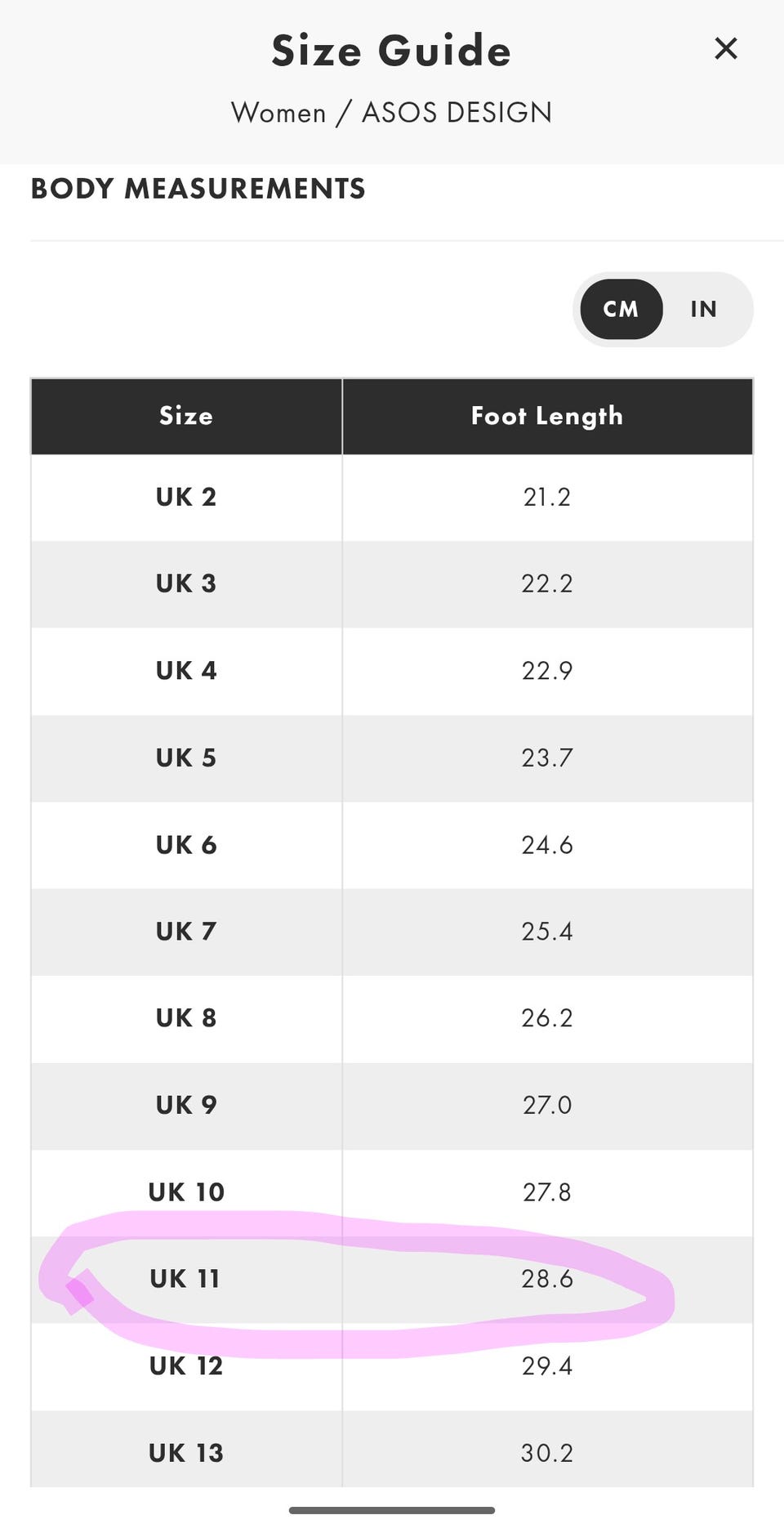
Task: Switch units to IN
Action: (x=703, y=309)
